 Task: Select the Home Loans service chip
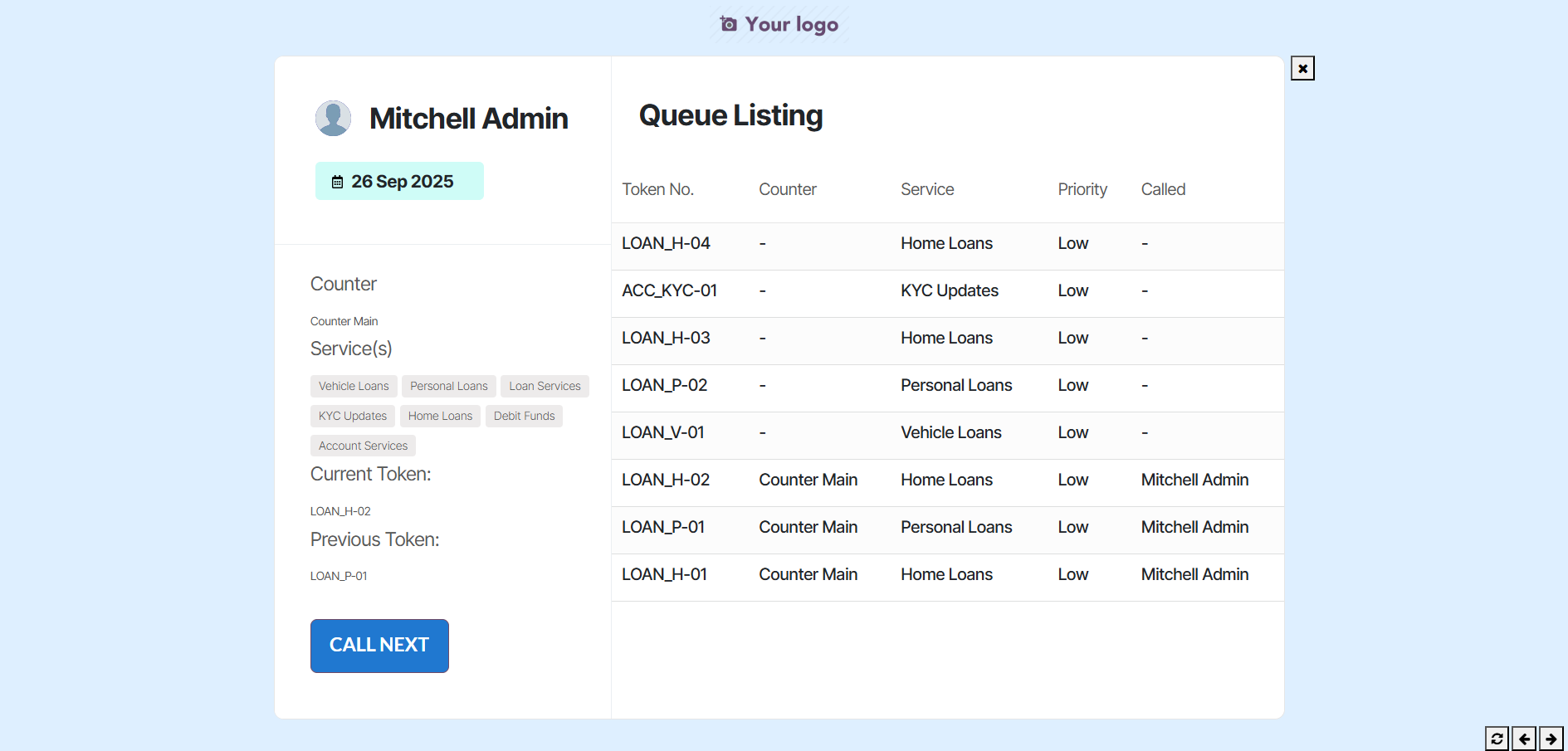point(440,416)
